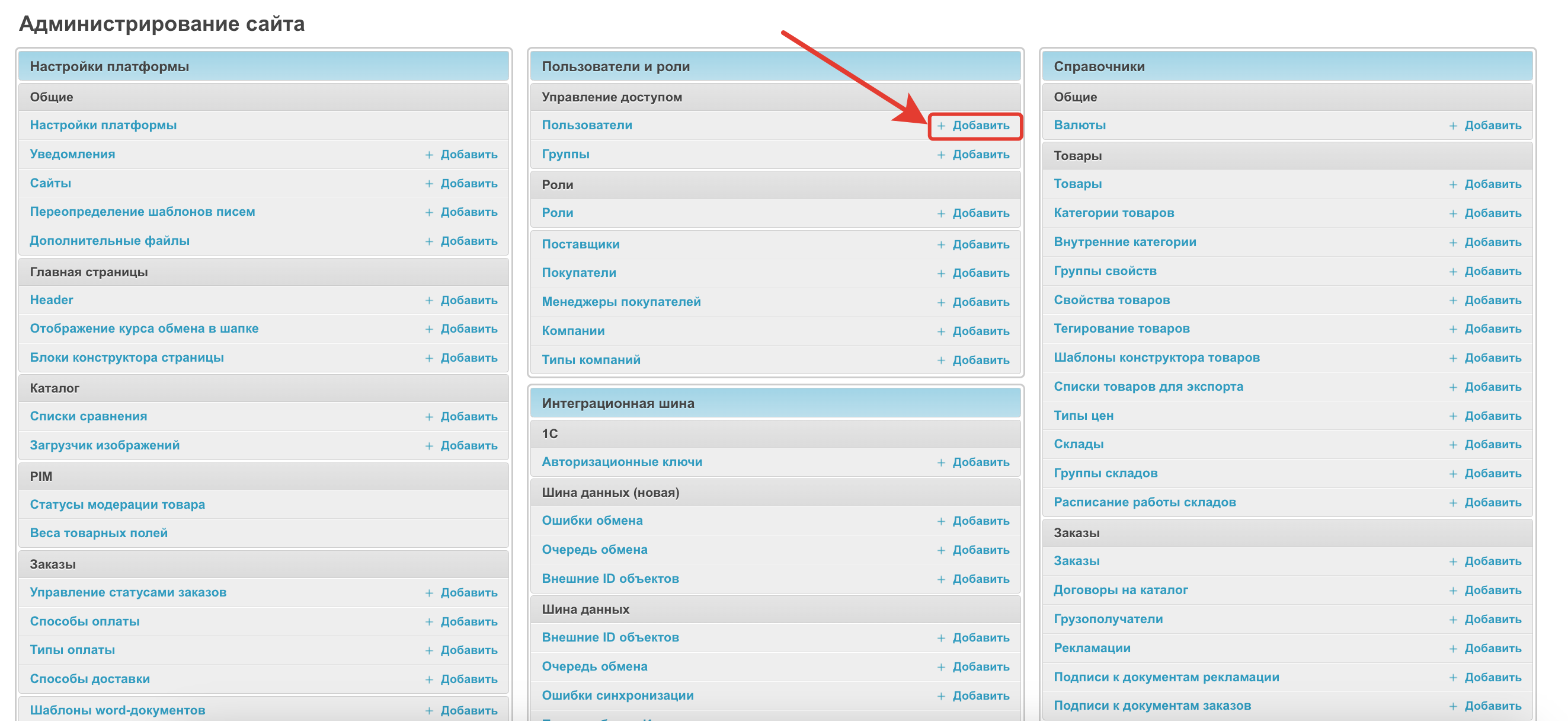The width and height of the screenshot is (1568, 721).
Task: Click plus icon next to Группы
Action: (x=941, y=155)
